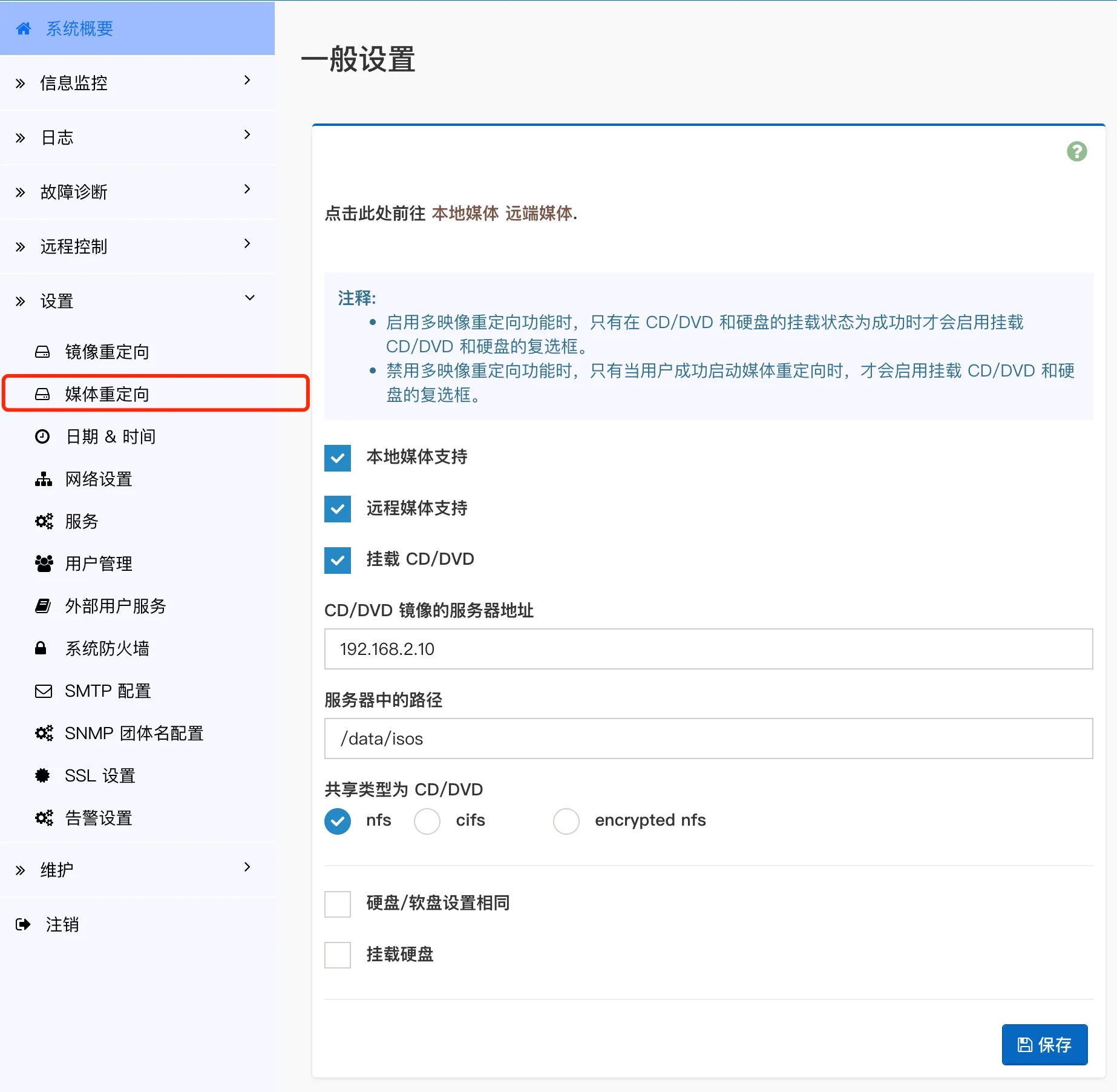Select the cifs share type radio button
Image resolution: width=1117 pixels, height=1092 pixels.
tap(427, 821)
